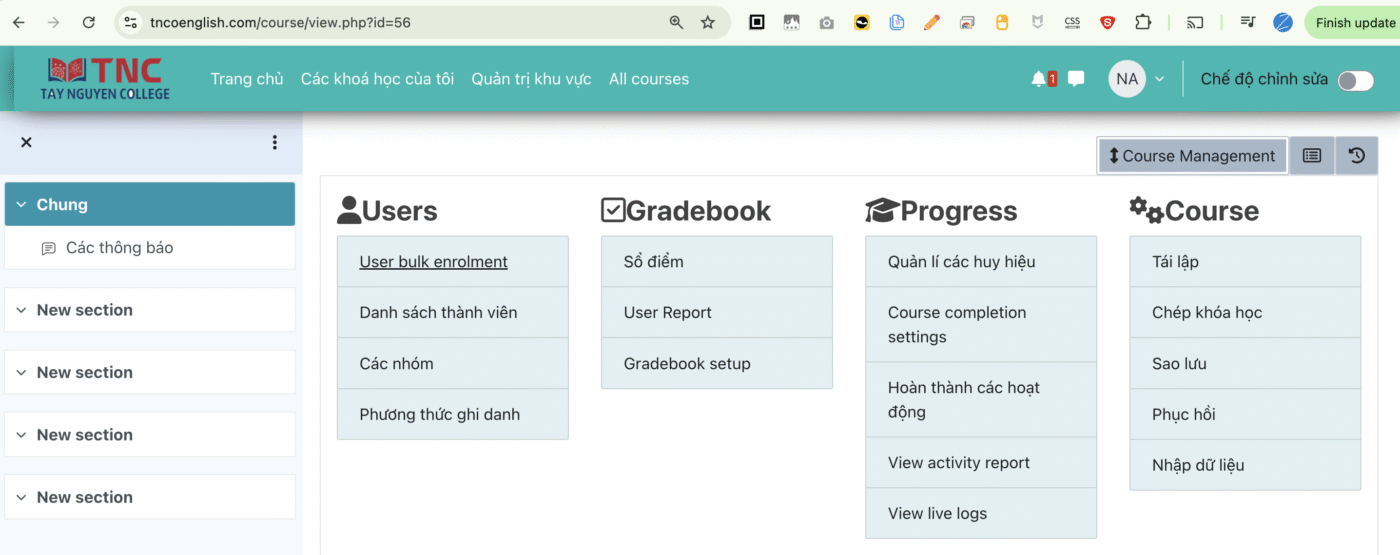Close the course index sidebar

[27, 142]
